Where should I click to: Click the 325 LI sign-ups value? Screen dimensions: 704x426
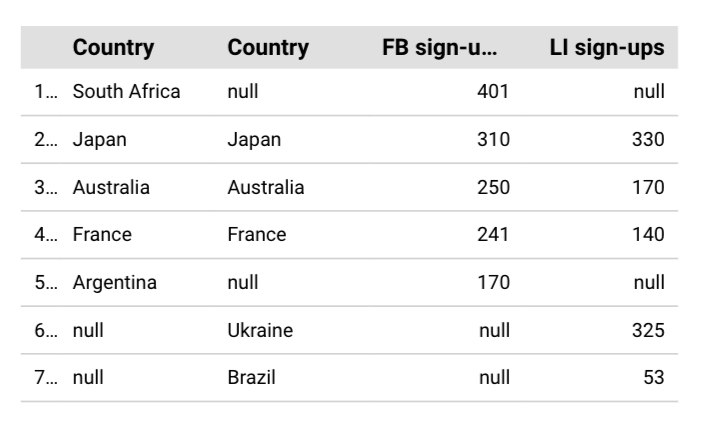point(648,330)
